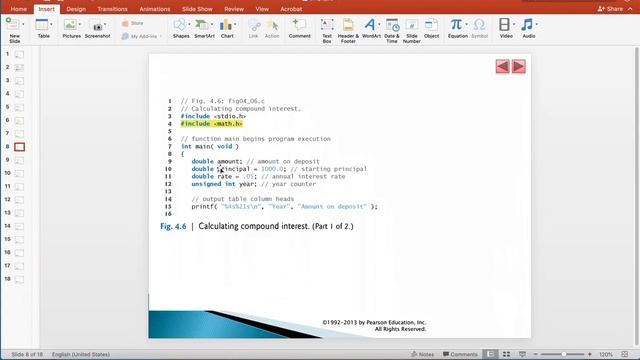Open the Animations tab
Screen dimensions: 640x360
155,9
